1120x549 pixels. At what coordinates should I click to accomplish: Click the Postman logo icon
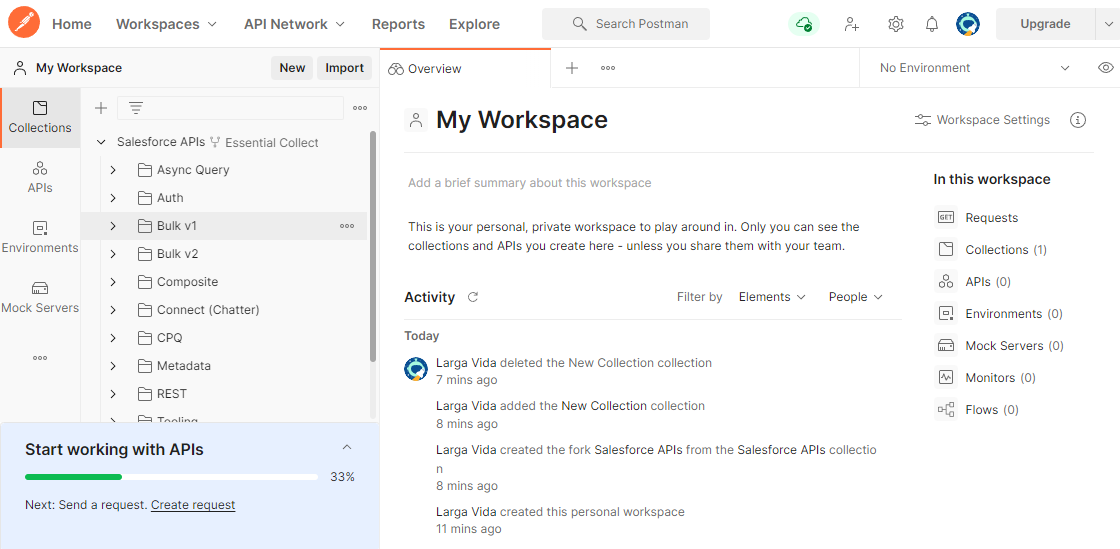coord(23,23)
